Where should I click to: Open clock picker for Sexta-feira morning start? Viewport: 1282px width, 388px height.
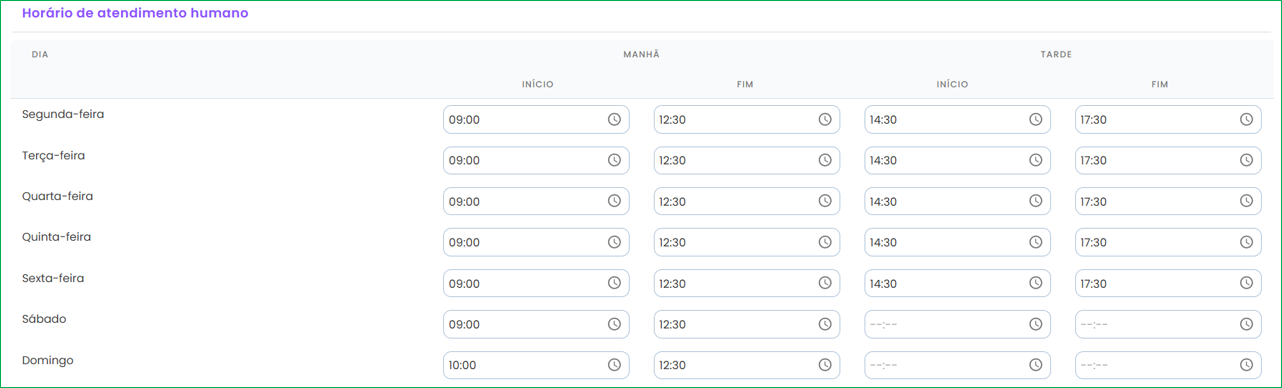[614, 283]
